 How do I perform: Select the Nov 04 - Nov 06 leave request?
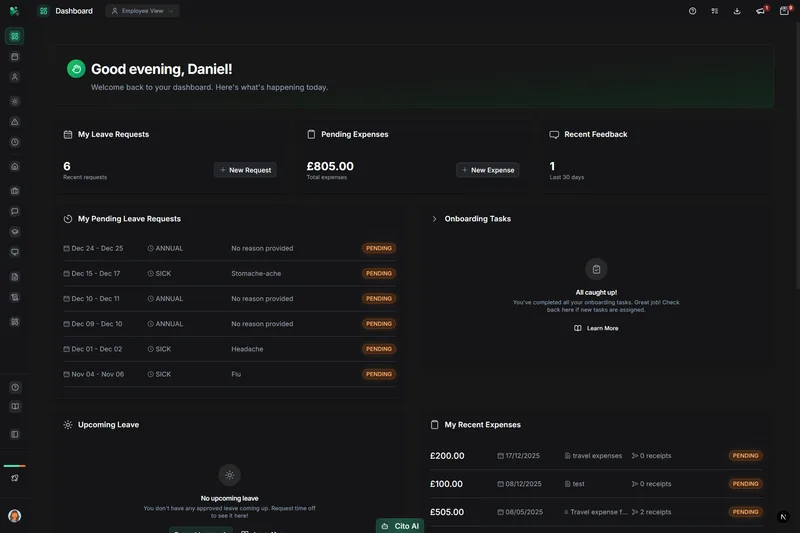[x=230, y=374]
